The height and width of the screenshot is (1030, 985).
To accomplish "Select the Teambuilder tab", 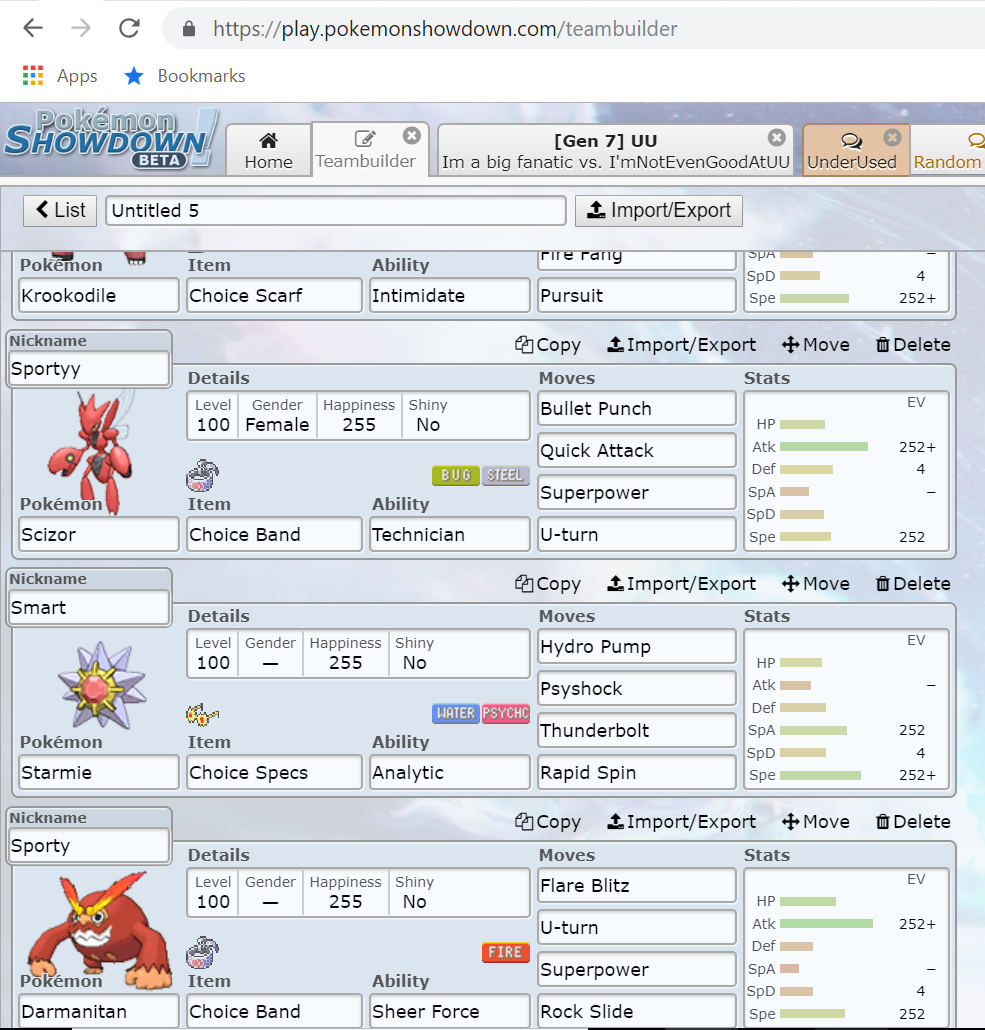I will [365, 150].
